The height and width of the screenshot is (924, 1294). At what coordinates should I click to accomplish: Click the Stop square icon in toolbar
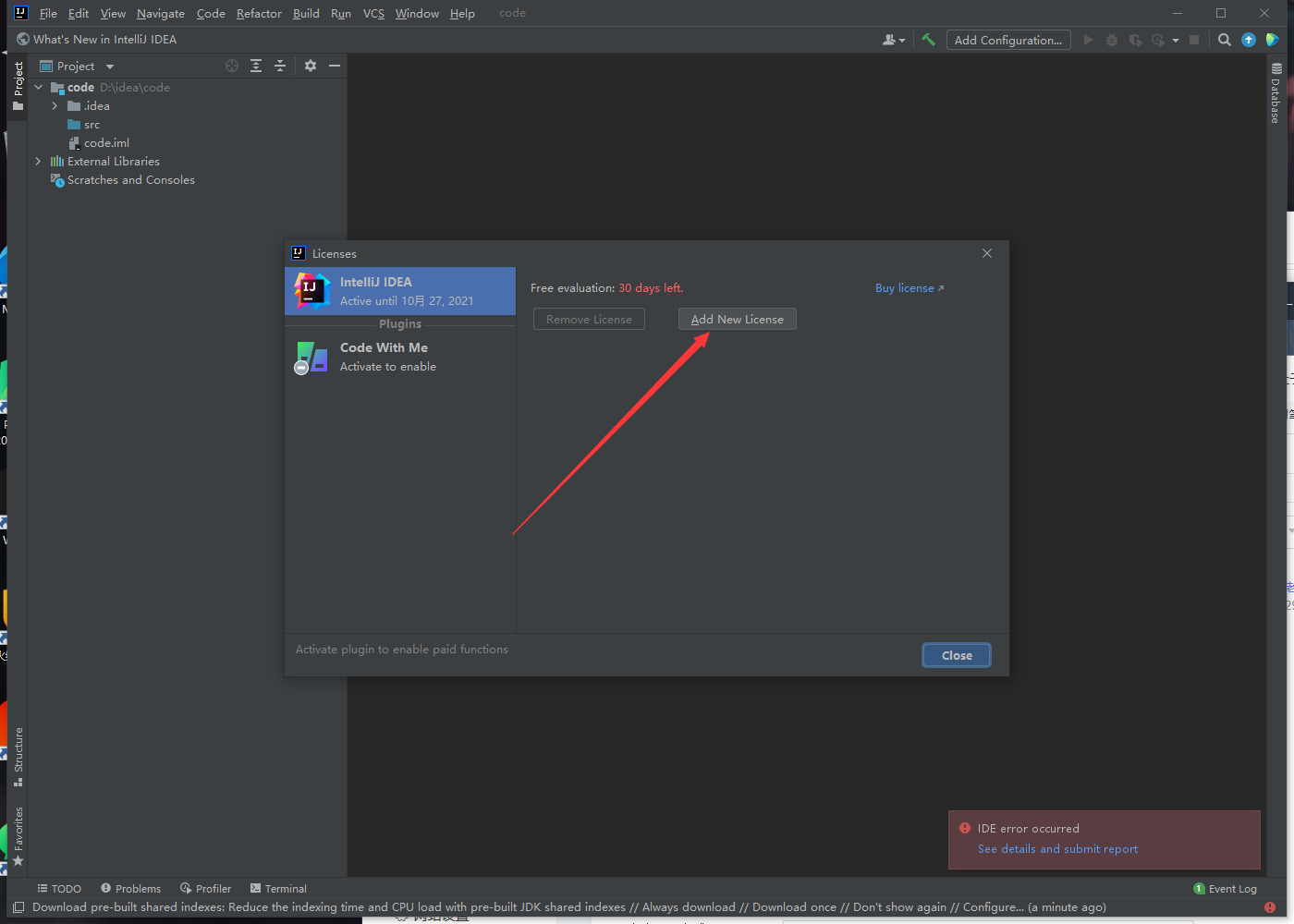(x=1194, y=40)
